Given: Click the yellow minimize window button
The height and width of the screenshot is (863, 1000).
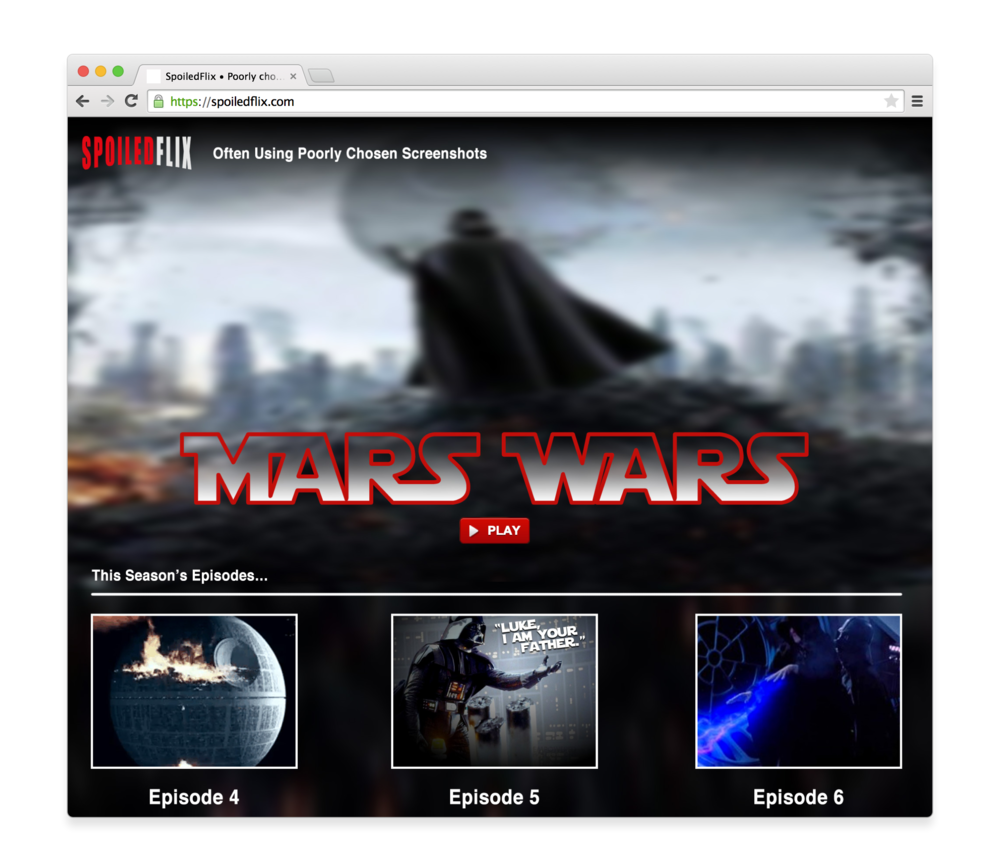Looking at the screenshot, I should tap(101, 71).
